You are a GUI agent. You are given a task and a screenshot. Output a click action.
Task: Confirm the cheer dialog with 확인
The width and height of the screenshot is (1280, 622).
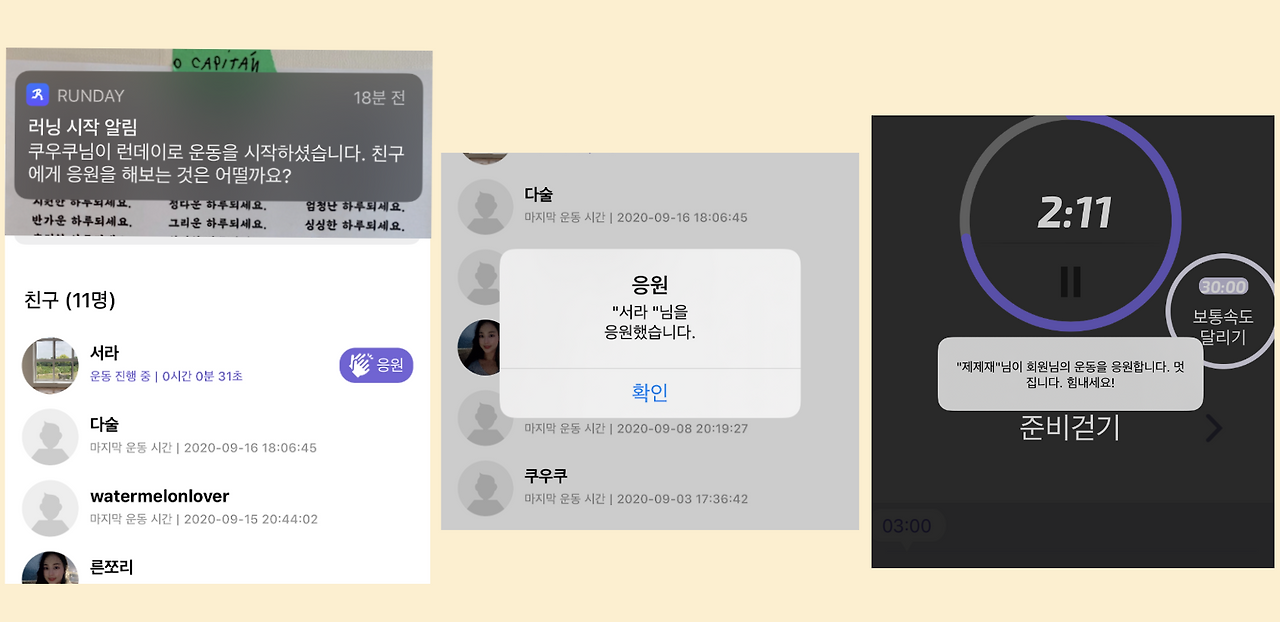pos(650,392)
